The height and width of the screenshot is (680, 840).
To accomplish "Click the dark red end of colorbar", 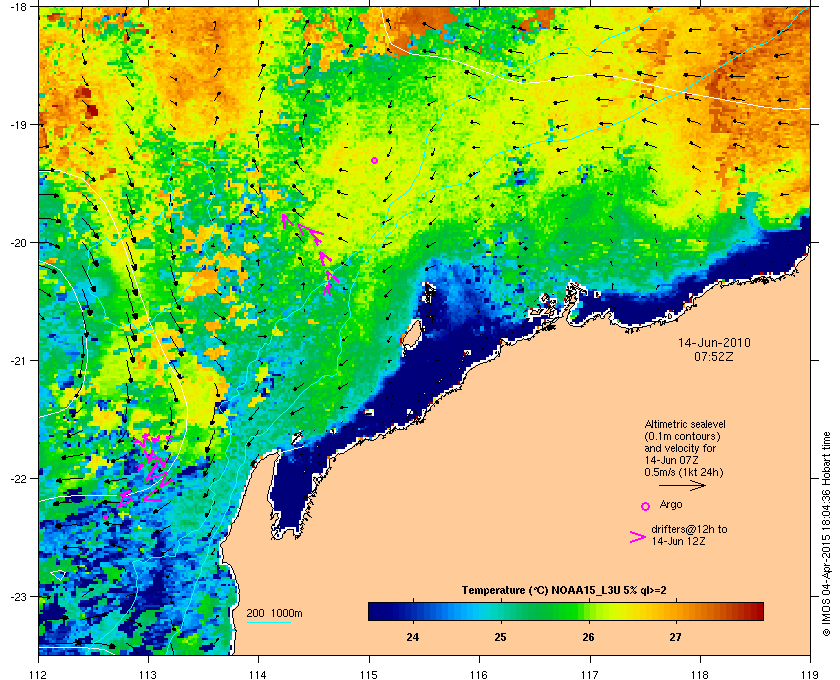I will click(756, 611).
